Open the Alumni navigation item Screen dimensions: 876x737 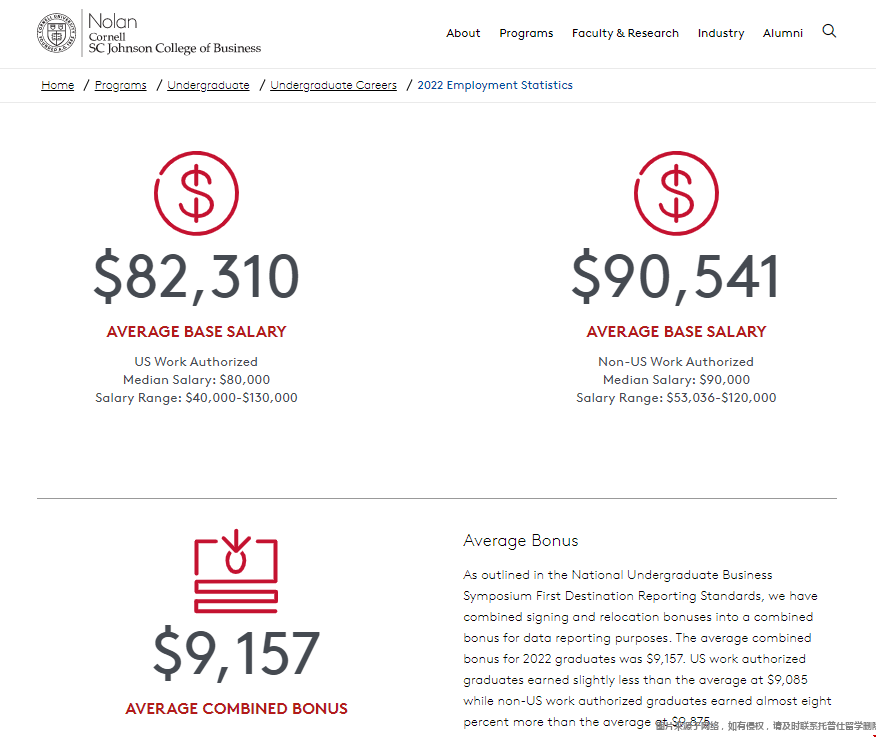pos(783,33)
